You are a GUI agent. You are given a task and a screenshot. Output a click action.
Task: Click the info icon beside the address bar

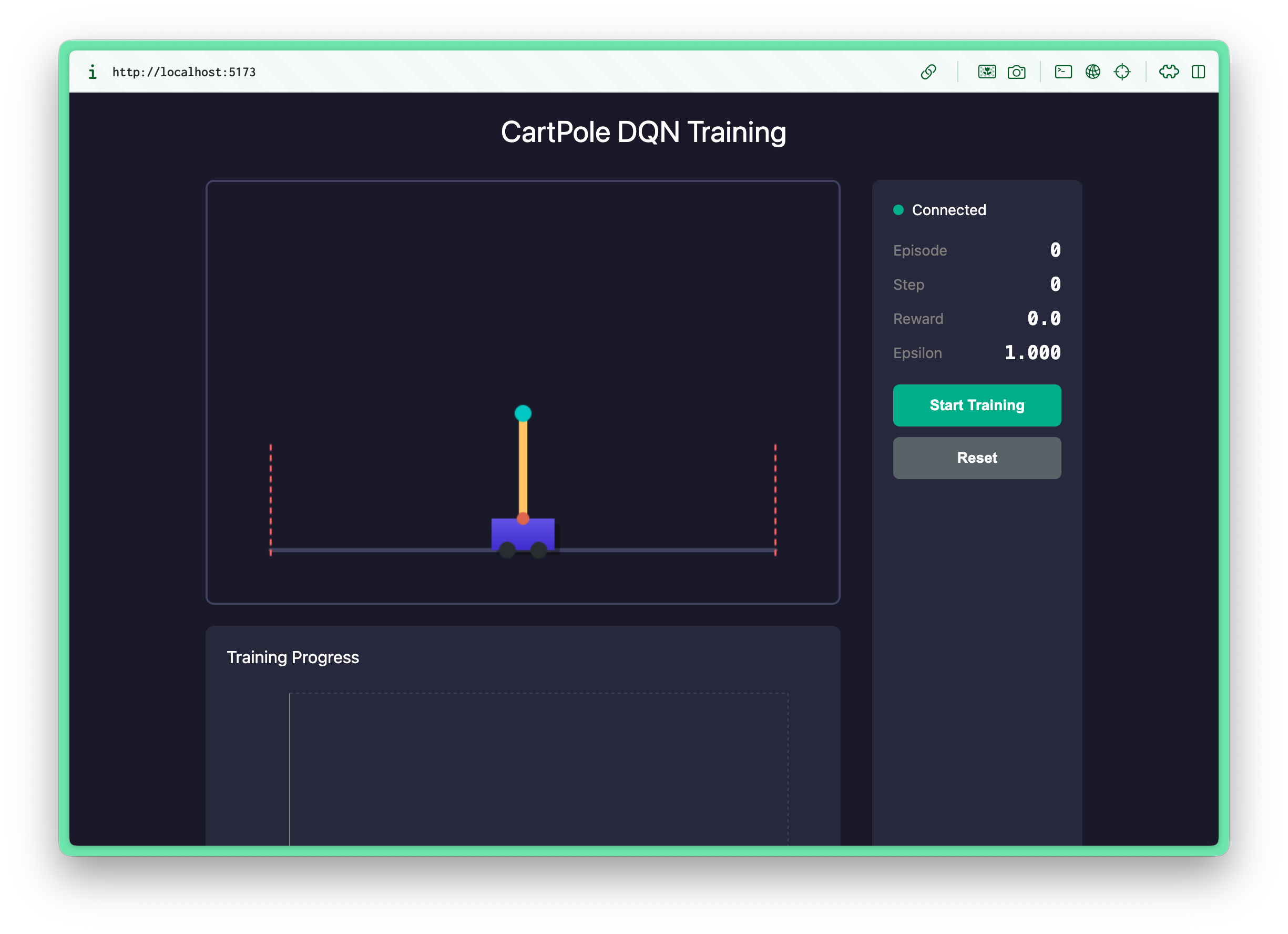(92, 72)
